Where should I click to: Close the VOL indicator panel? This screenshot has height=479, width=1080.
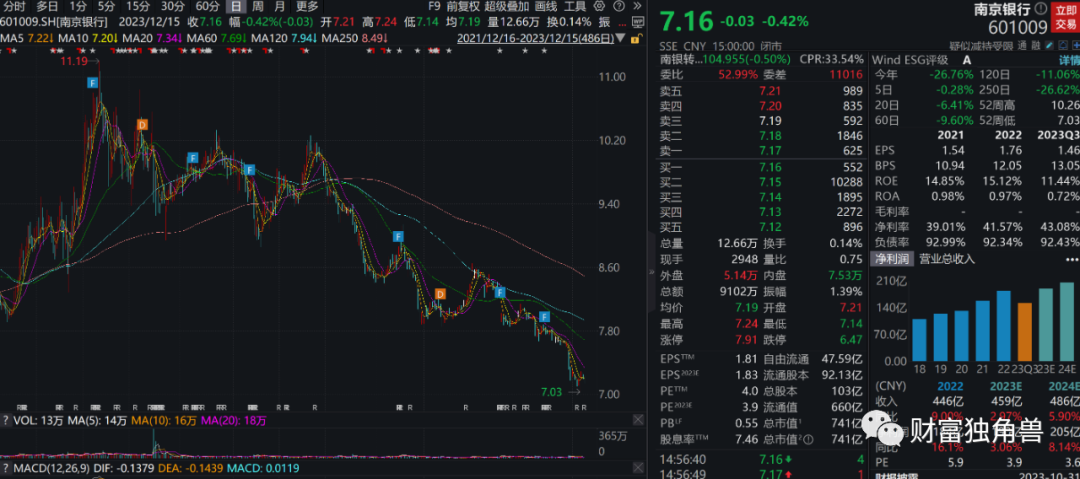coord(638,420)
